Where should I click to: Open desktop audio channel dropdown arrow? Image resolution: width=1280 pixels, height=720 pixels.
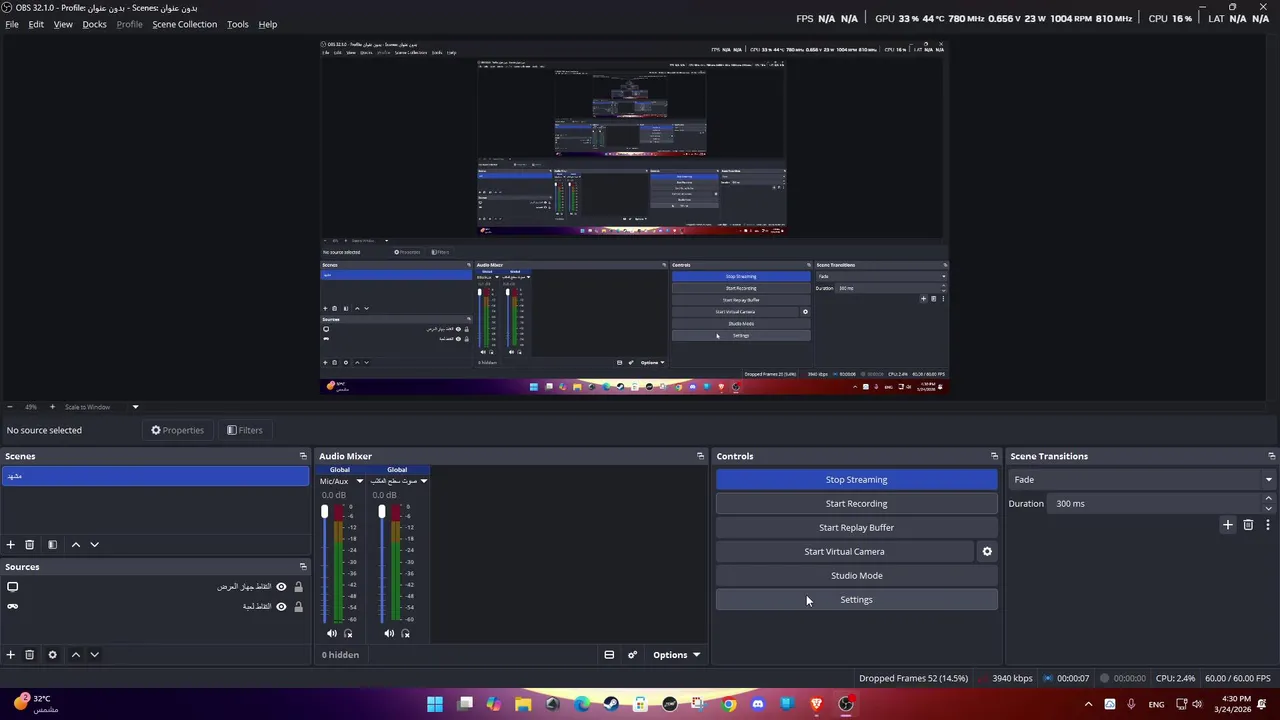tap(424, 481)
